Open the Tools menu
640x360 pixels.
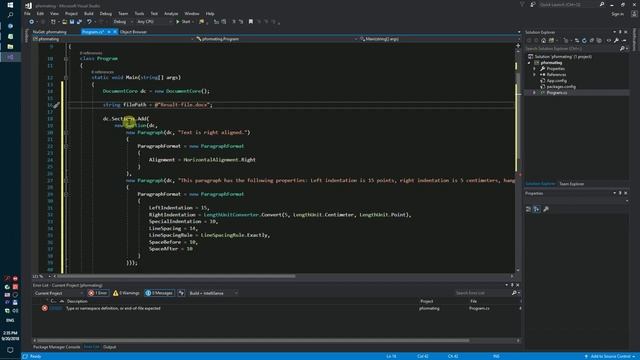click(x=140, y=13)
